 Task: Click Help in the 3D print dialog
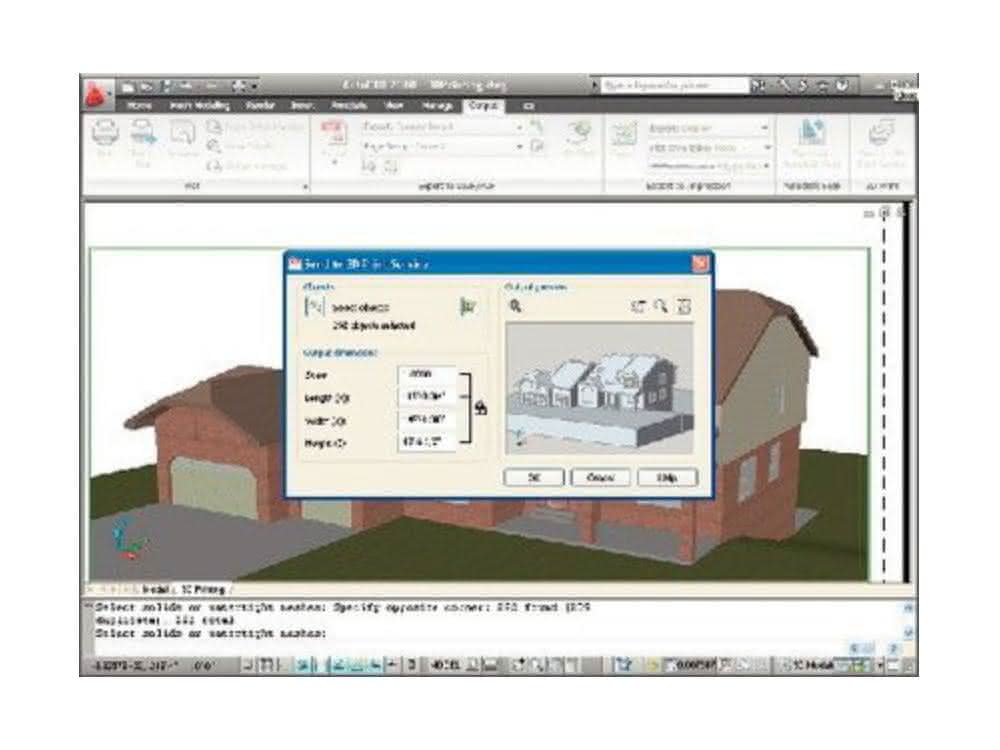tap(667, 477)
